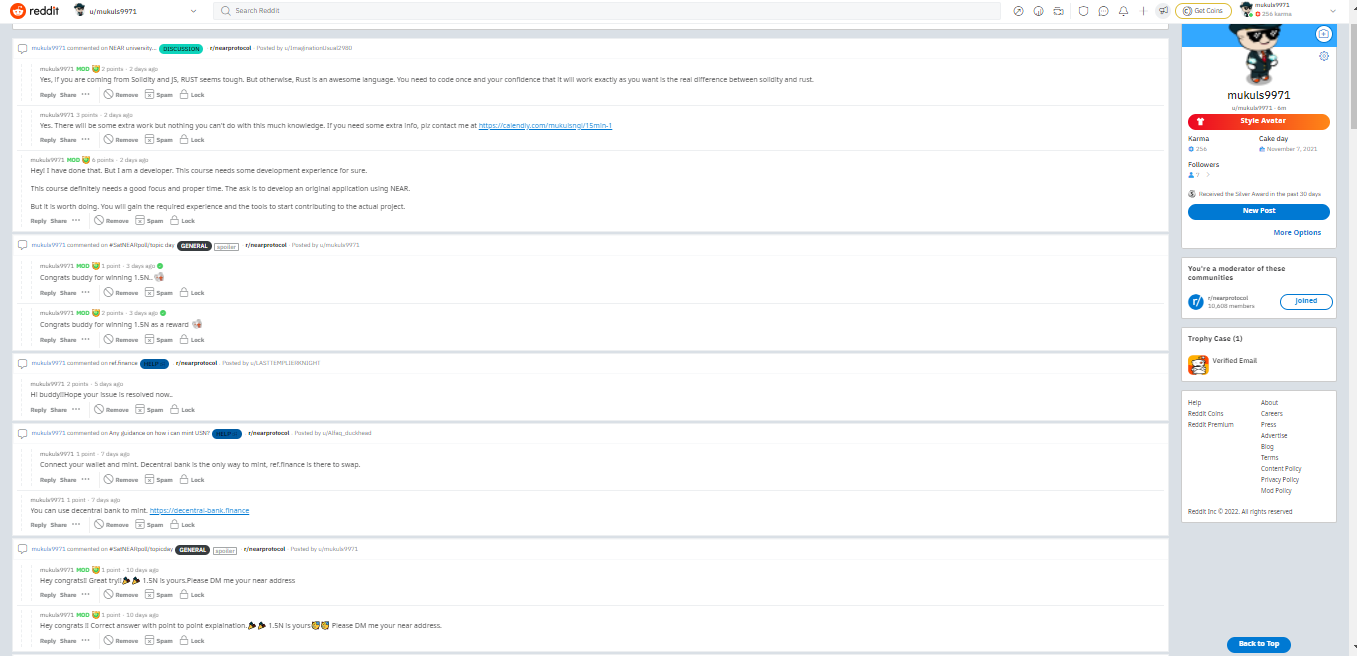Screen dimensions: 1357x656
Task: Open more options on 'Yes, if you are coming' comment
Action: [86, 95]
